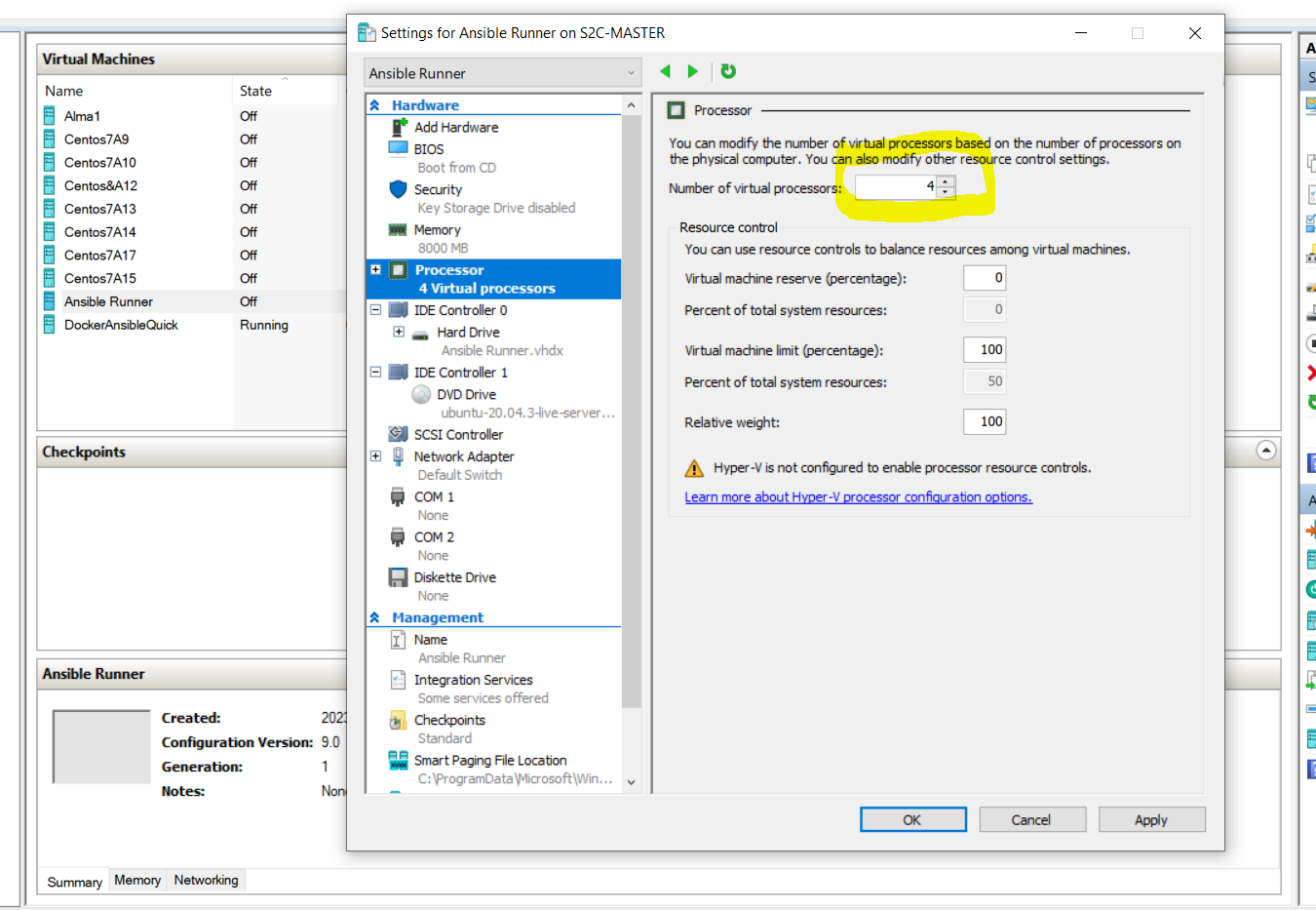Screen dimensions: 1316x910
Task: Open Checkpoints setting in Management section
Action: tap(449, 720)
